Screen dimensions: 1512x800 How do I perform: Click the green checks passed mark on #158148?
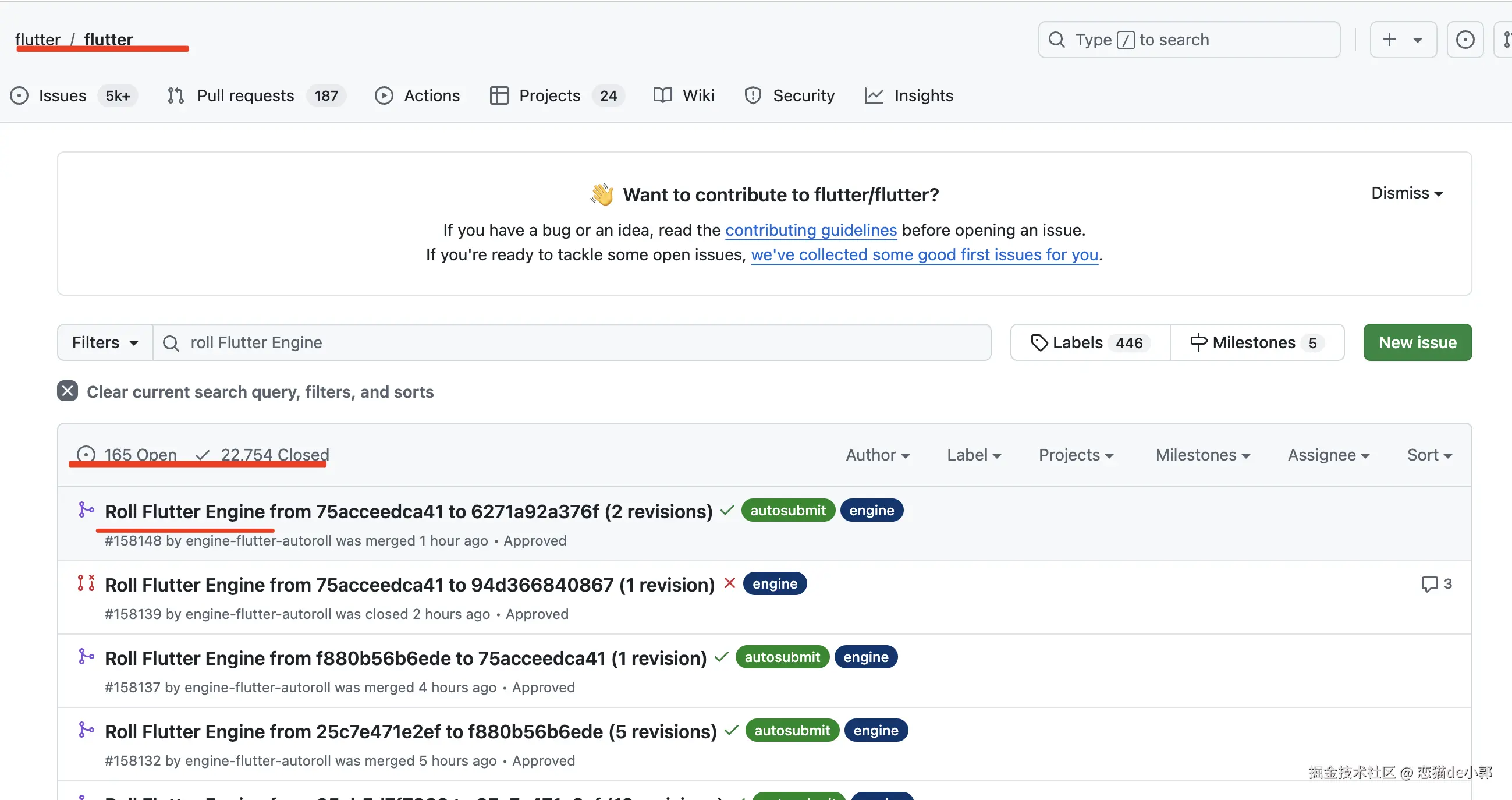click(727, 511)
